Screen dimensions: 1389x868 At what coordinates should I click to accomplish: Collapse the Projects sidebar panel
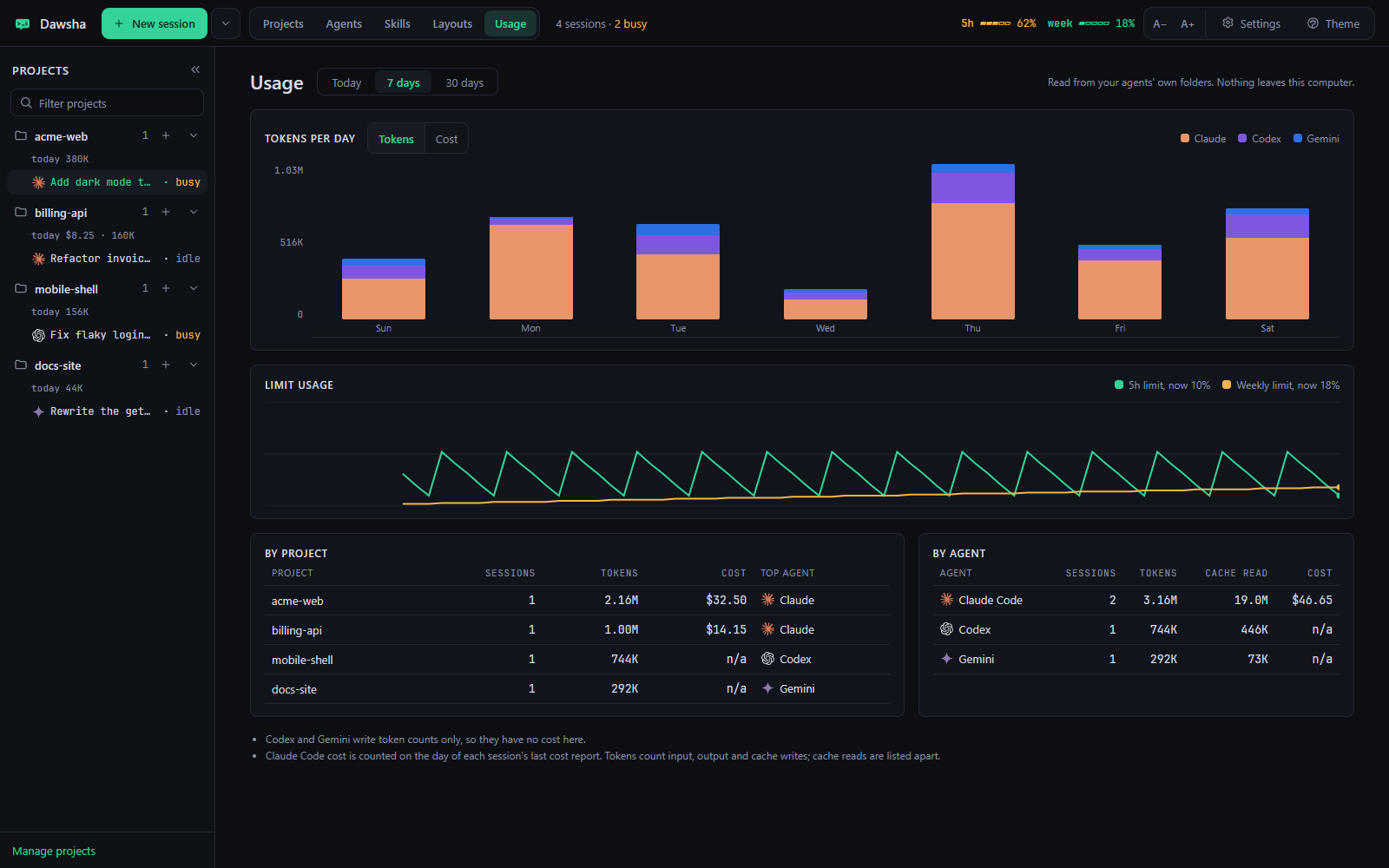click(x=195, y=69)
